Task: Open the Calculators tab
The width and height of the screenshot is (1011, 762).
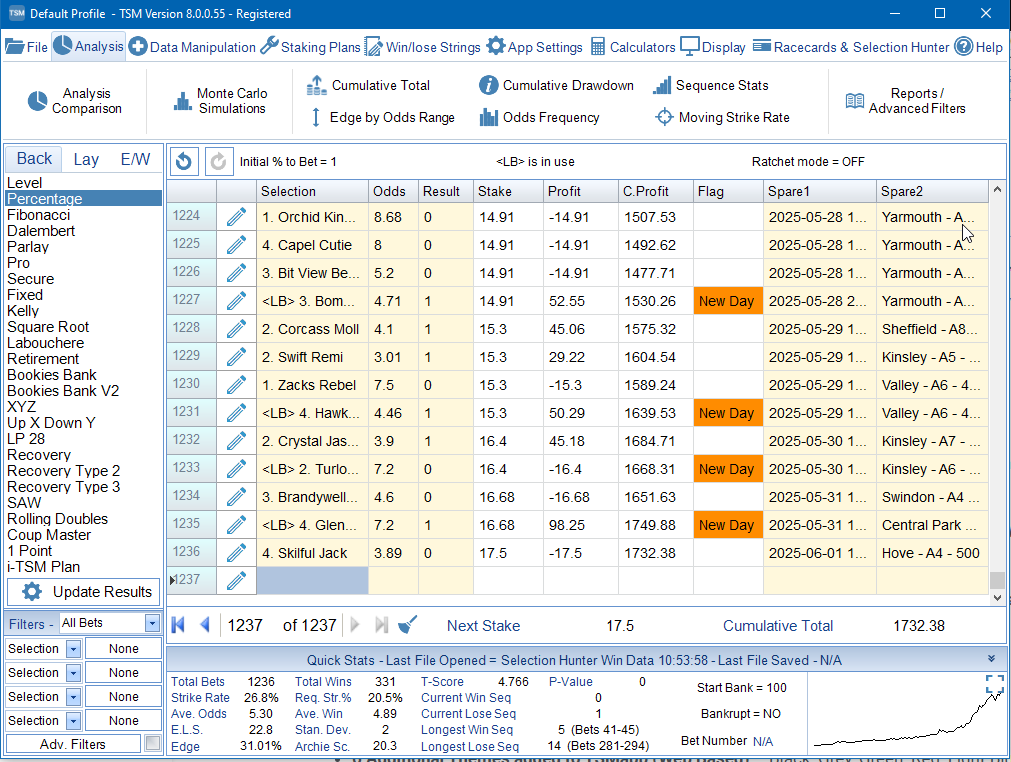Action: click(x=633, y=47)
